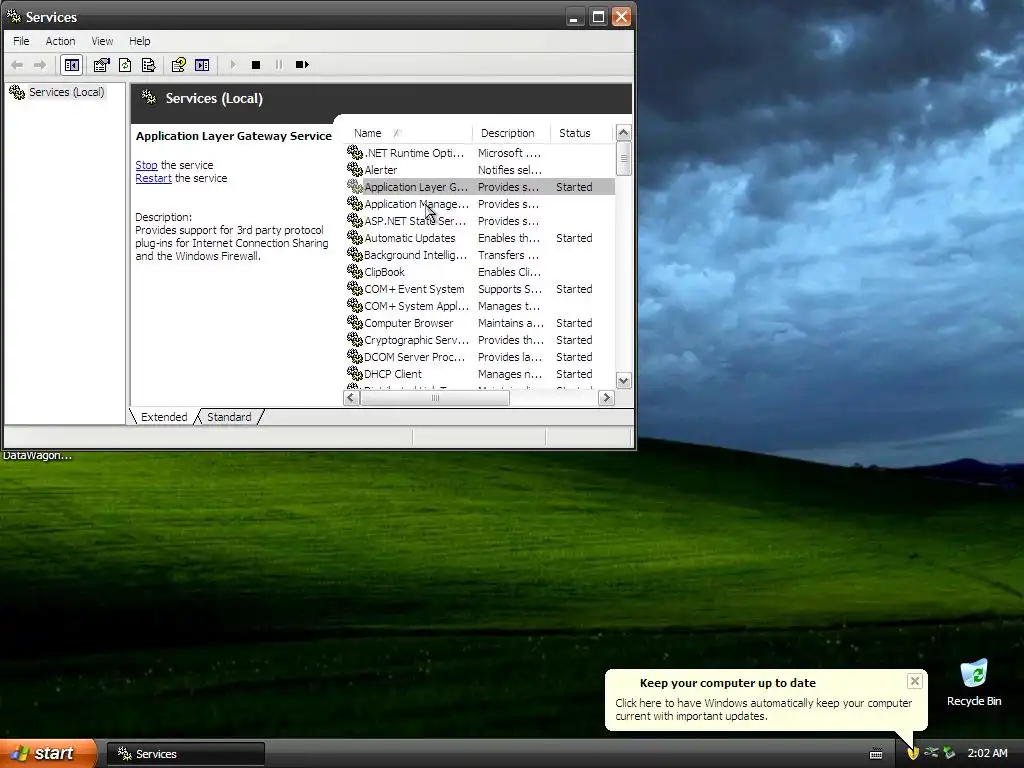The height and width of the screenshot is (768, 1024).
Task: Open the Help menu
Action: (139, 40)
